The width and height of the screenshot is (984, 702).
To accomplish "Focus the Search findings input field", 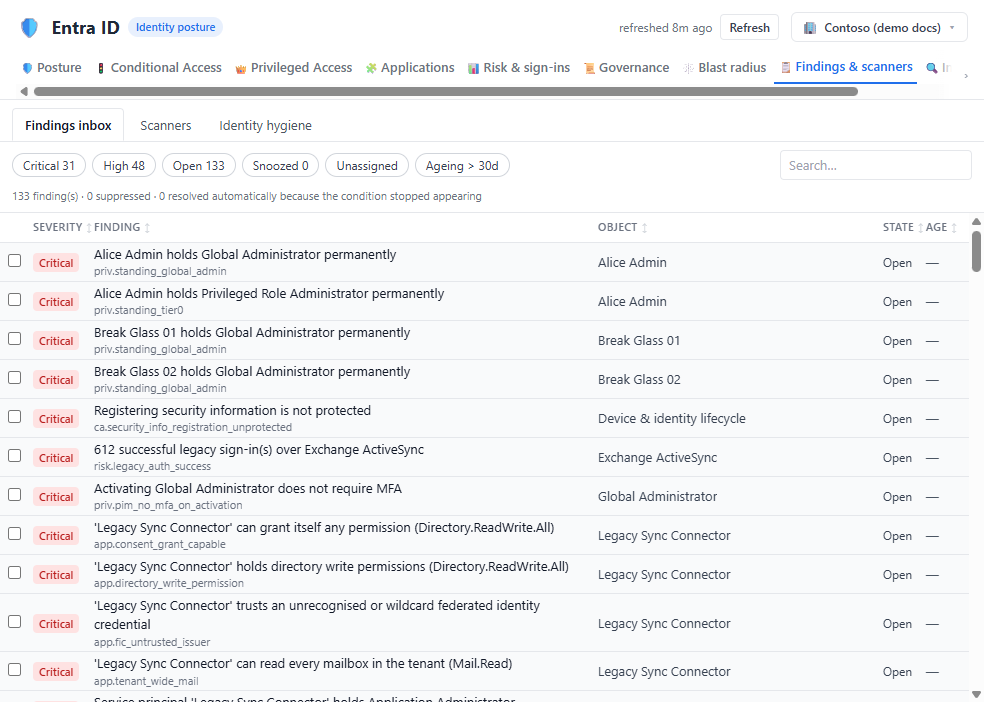I will click(x=875, y=166).
